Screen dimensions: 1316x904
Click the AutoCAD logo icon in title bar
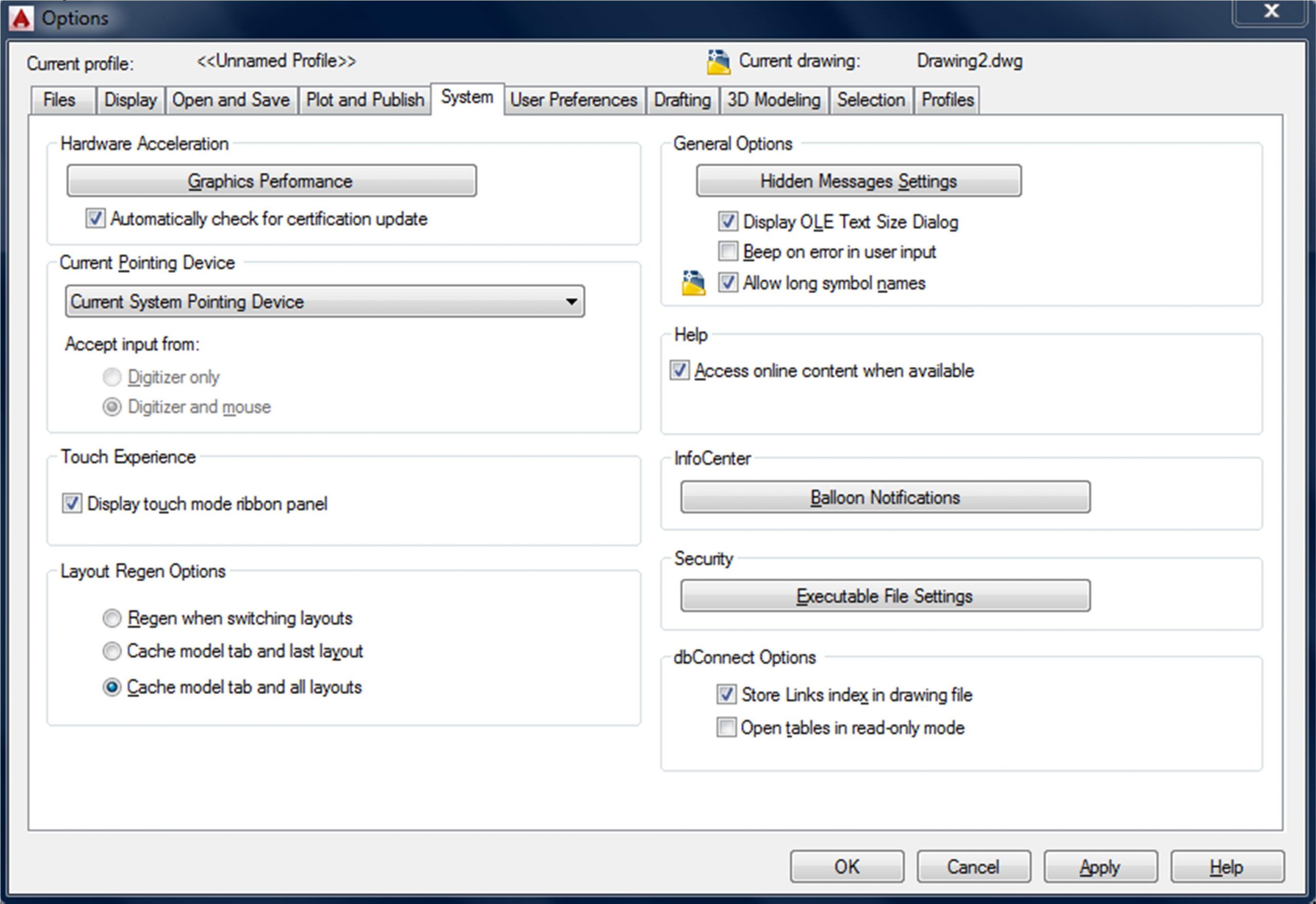pyautogui.click(x=21, y=19)
